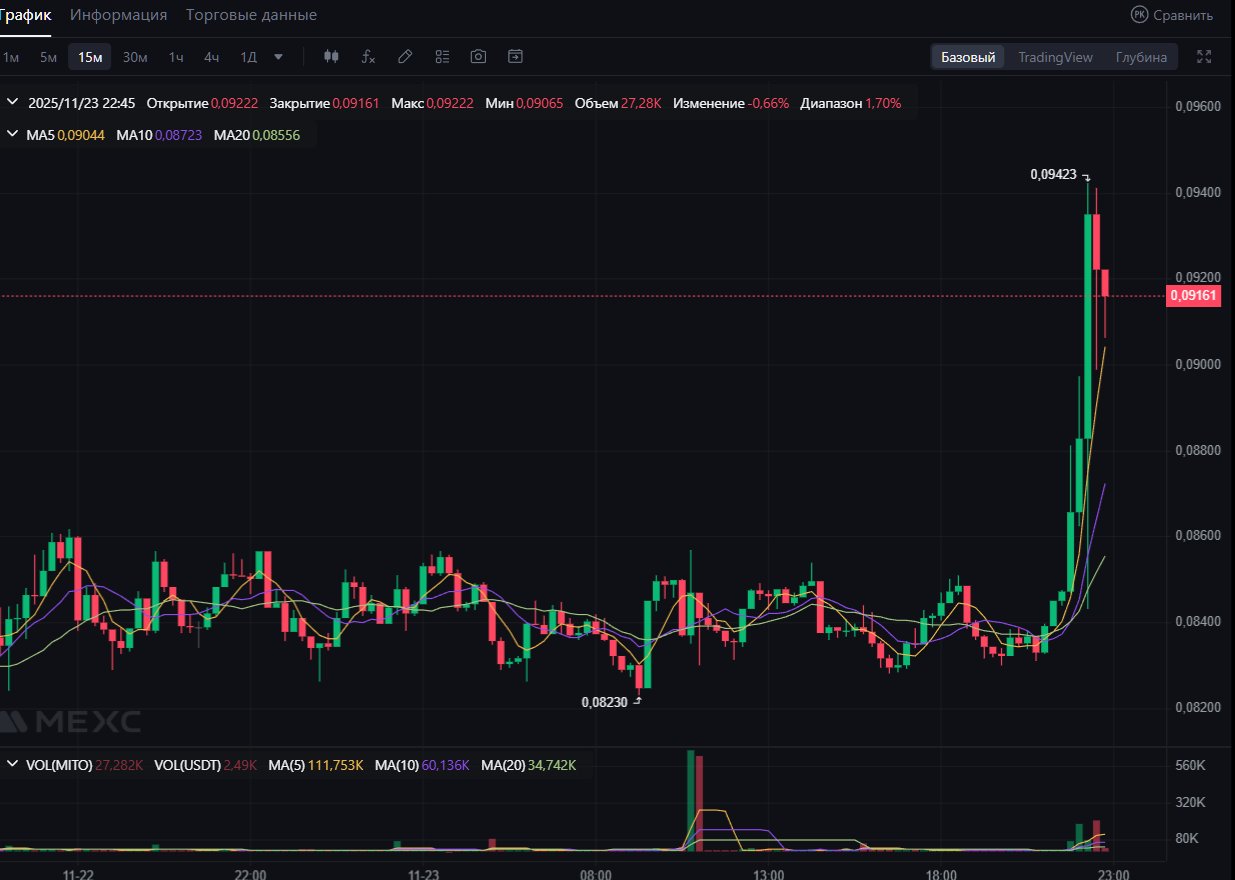Click the PK compare icon
This screenshot has width=1235, height=880.
(x=1139, y=14)
